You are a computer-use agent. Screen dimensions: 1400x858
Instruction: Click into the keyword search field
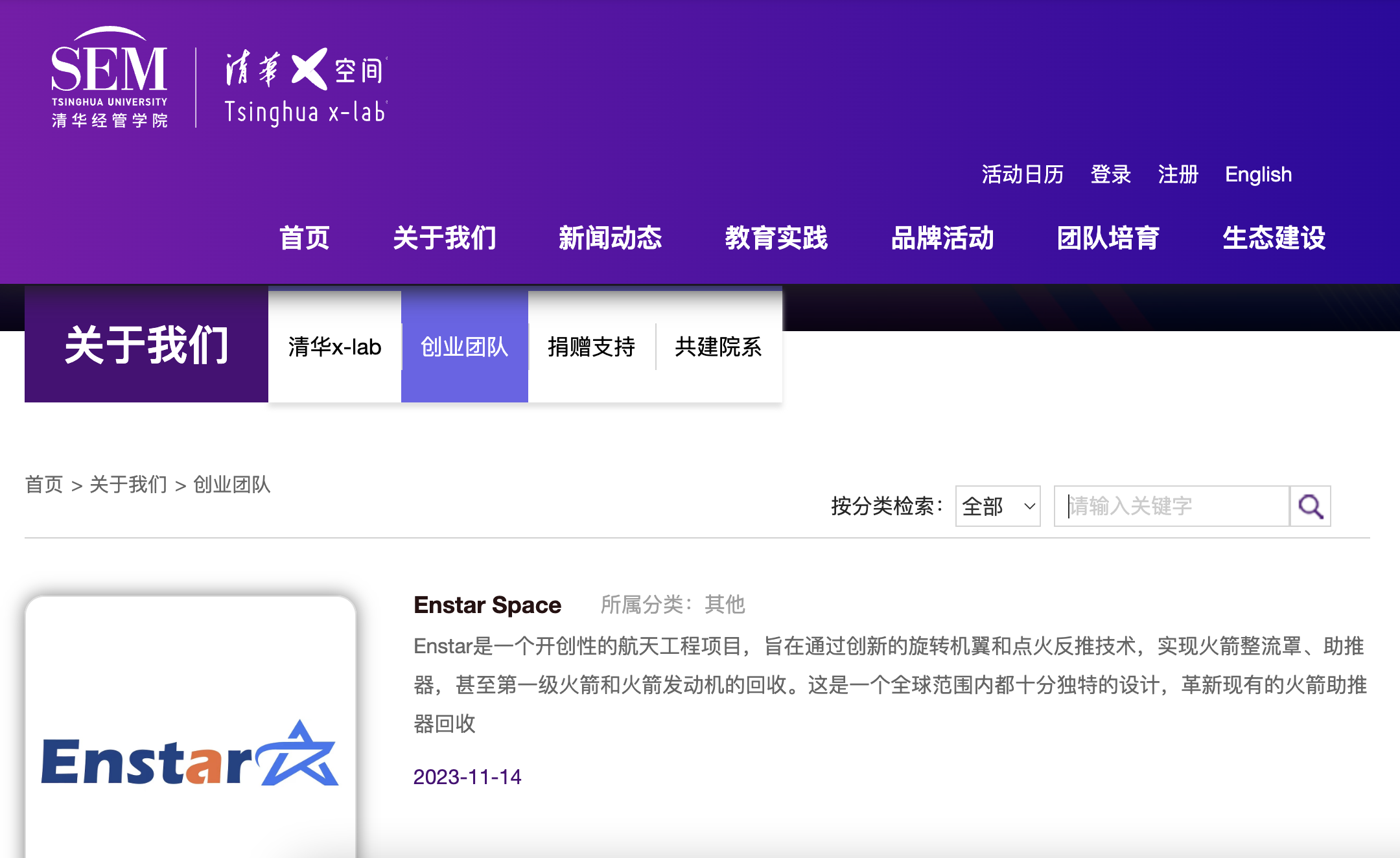[x=1171, y=506]
